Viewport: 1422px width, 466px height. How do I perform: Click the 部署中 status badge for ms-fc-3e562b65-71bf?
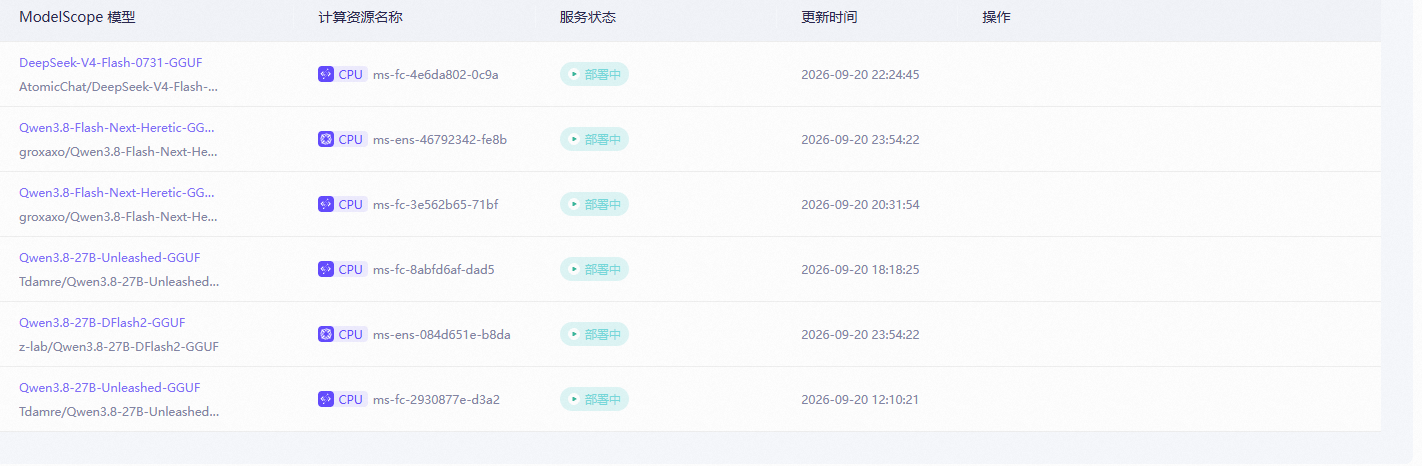pos(594,204)
